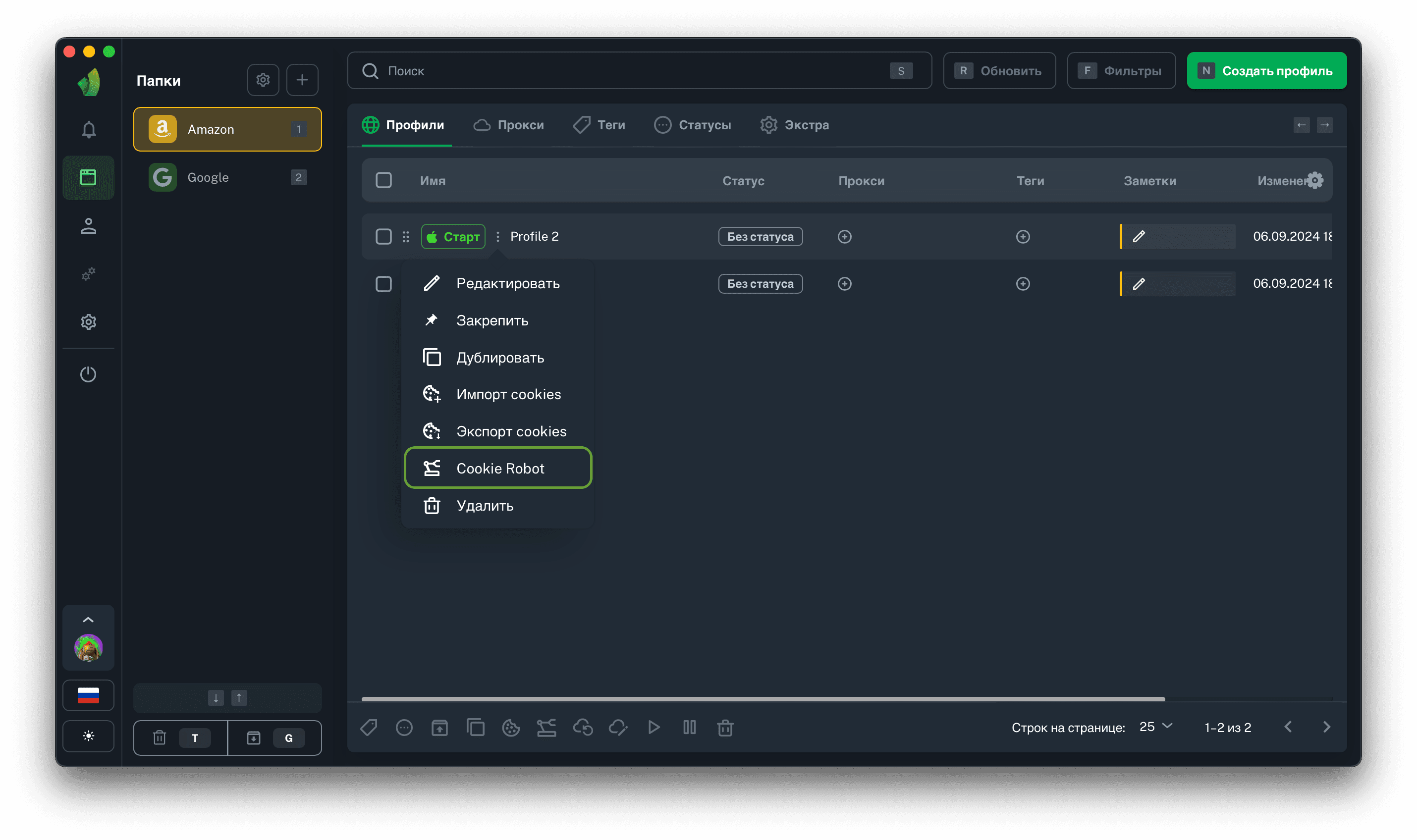Viewport: 1417px width, 840px height.
Task: Click the play icon in bottom toolbar
Action: 654,728
